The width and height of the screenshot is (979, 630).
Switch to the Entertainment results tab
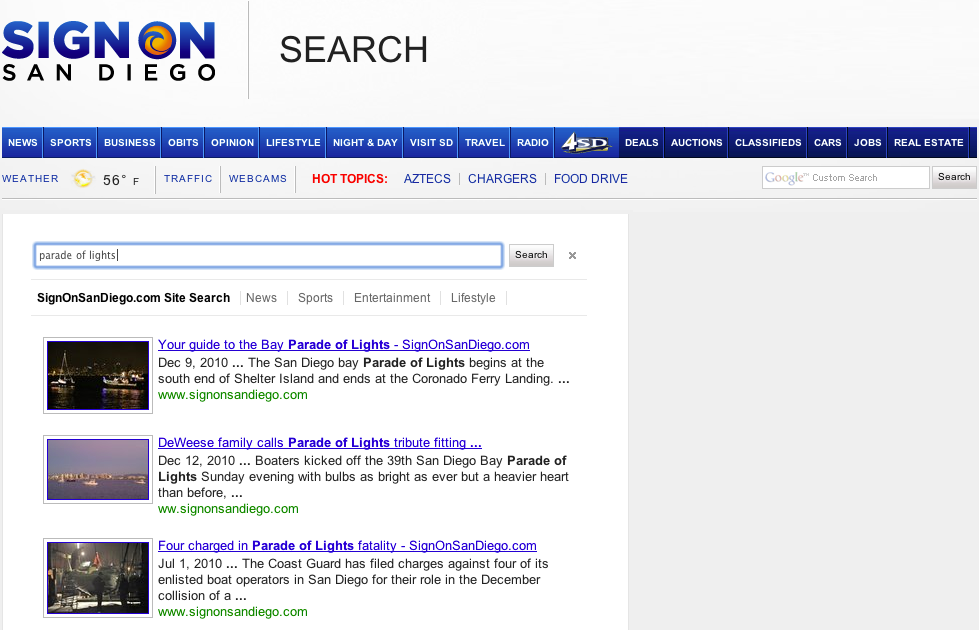point(392,298)
